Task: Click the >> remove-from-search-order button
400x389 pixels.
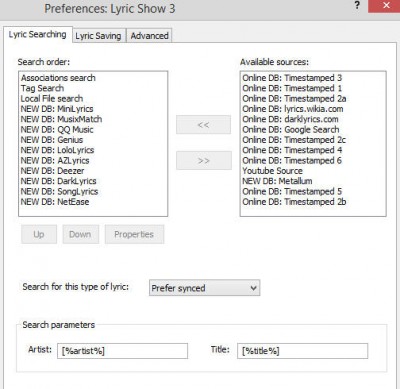Action: tap(203, 160)
